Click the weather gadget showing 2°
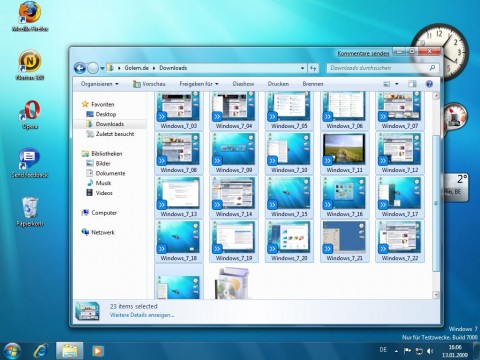 tap(456, 187)
